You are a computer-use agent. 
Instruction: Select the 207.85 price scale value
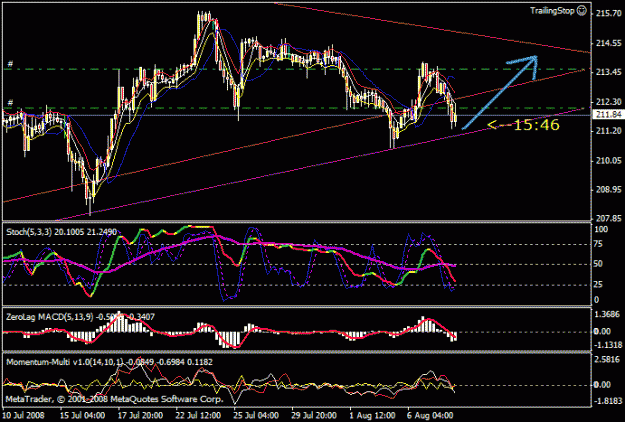point(608,219)
